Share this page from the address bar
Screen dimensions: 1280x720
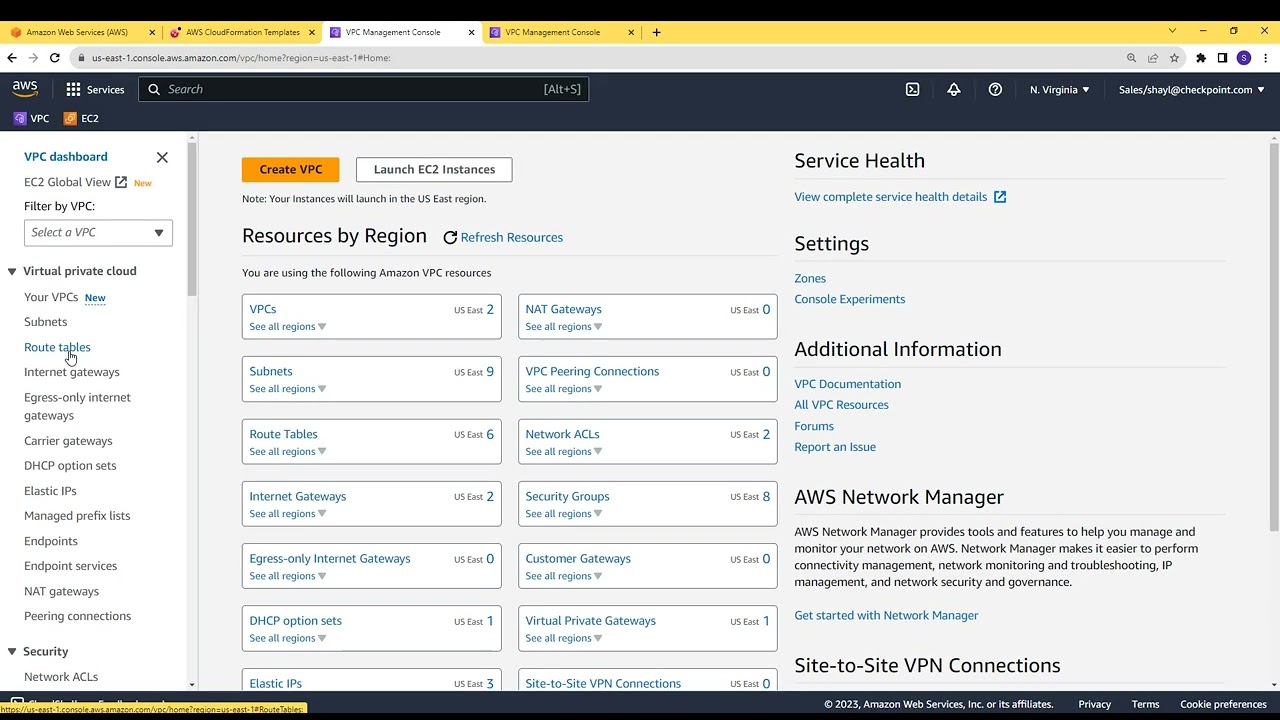click(x=1153, y=58)
